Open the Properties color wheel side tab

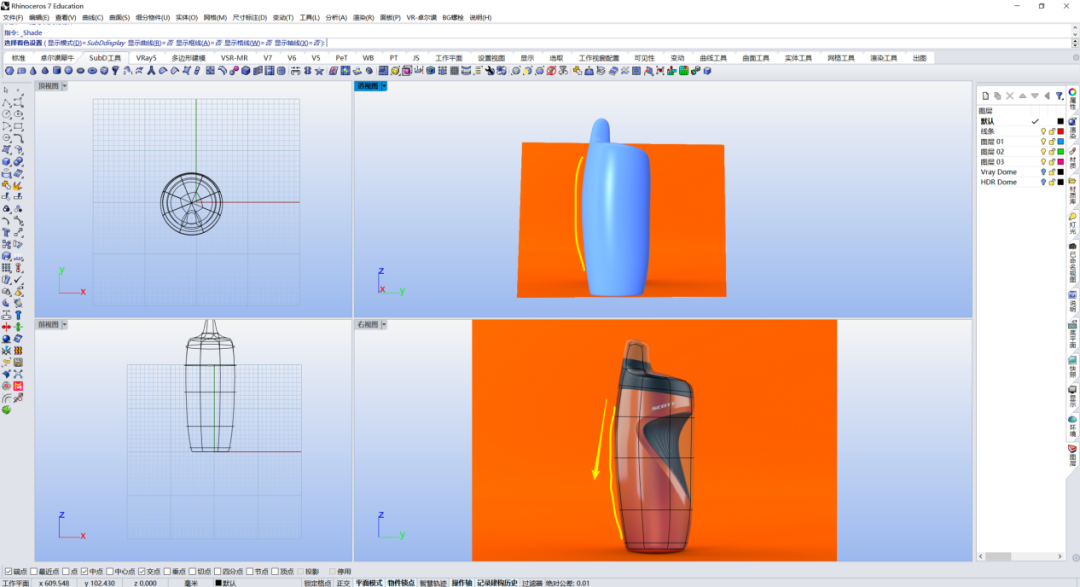[x=1072, y=92]
